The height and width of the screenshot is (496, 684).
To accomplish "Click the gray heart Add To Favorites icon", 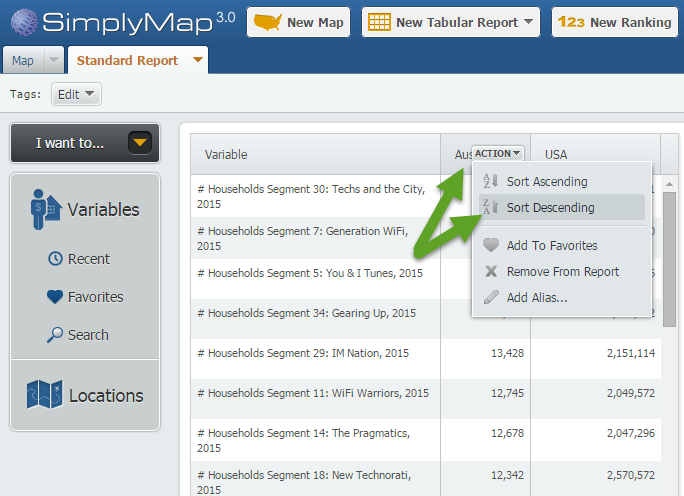I will tap(491, 245).
